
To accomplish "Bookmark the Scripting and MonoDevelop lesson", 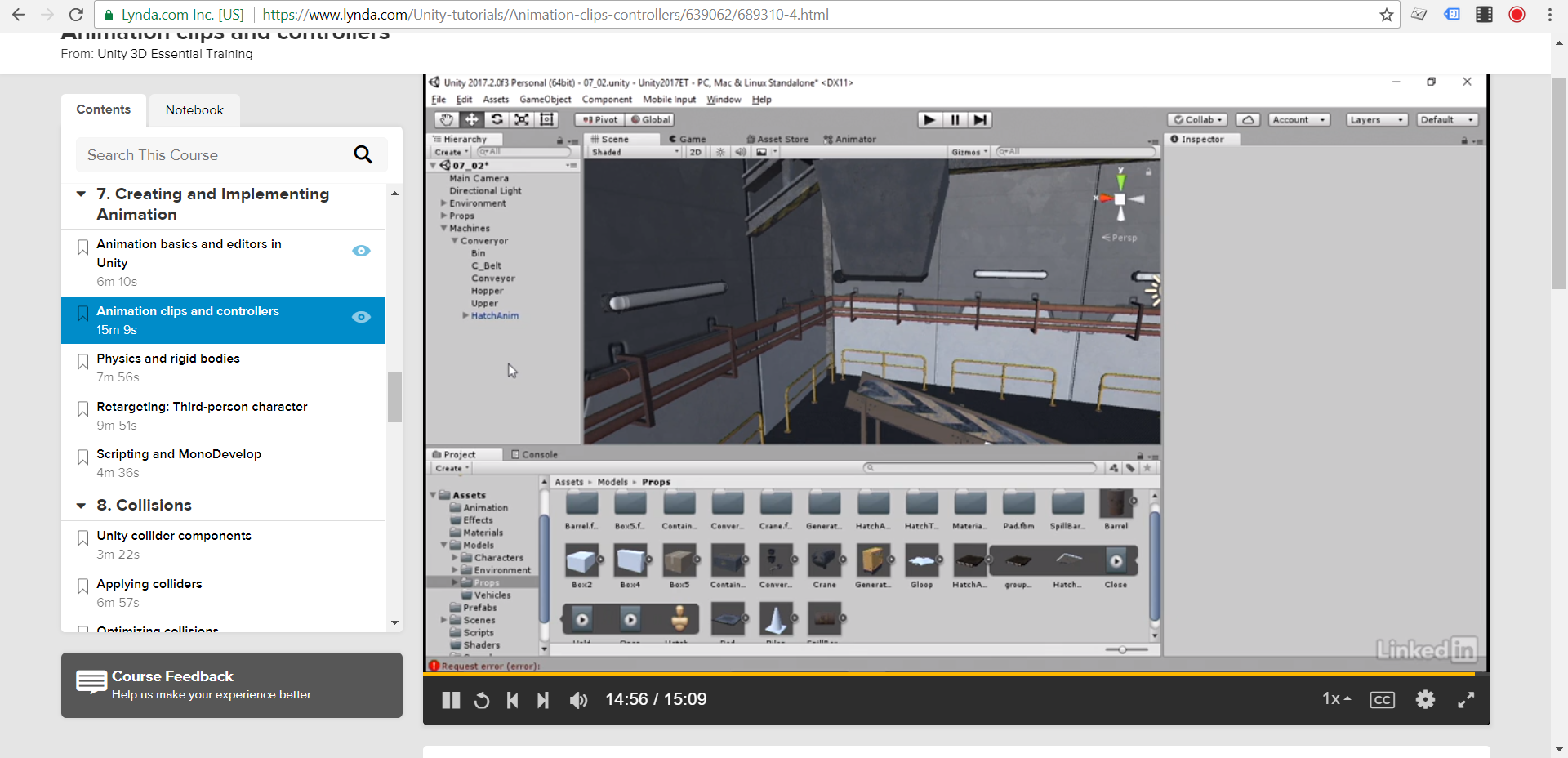I will point(82,457).
